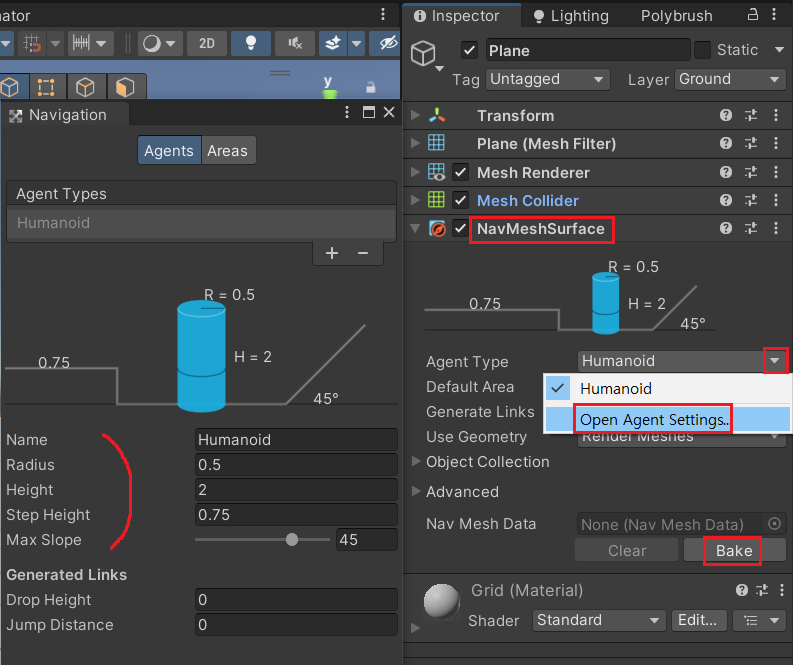Open NavMeshSurface three-dot menu
Viewport: 793px width, 665px height.
point(776,229)
